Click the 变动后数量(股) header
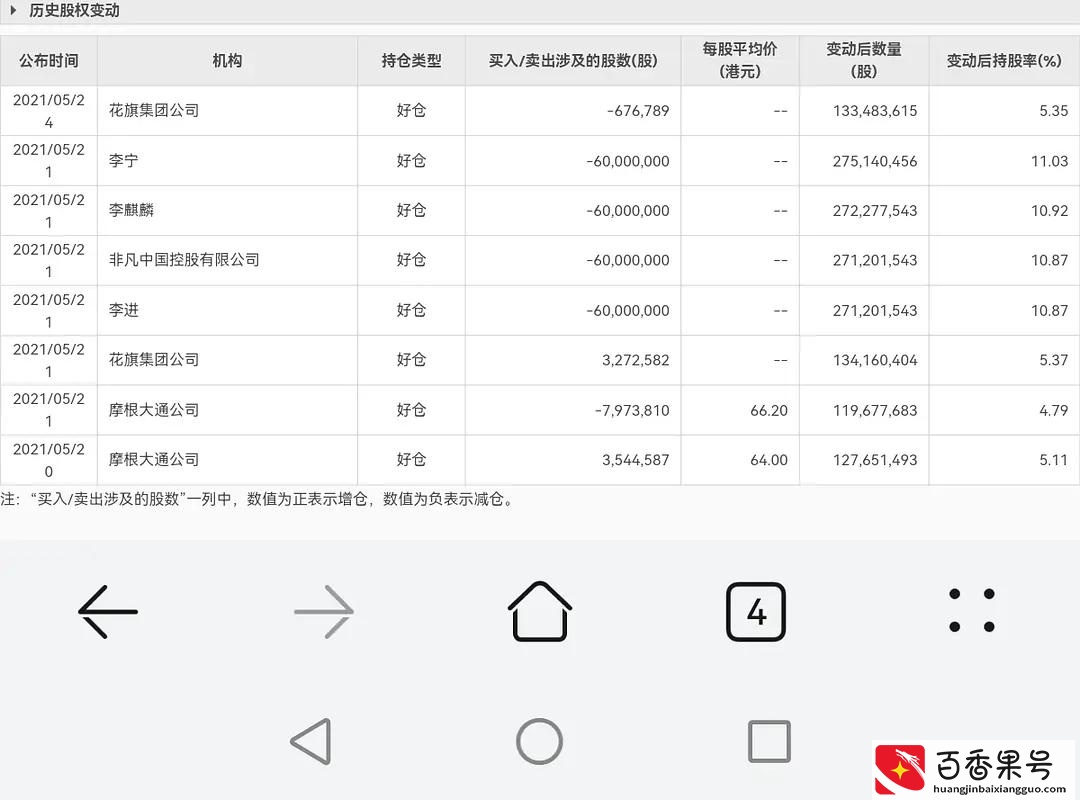This screenshot has height=800, width=1080. click(x=864, y=60)
